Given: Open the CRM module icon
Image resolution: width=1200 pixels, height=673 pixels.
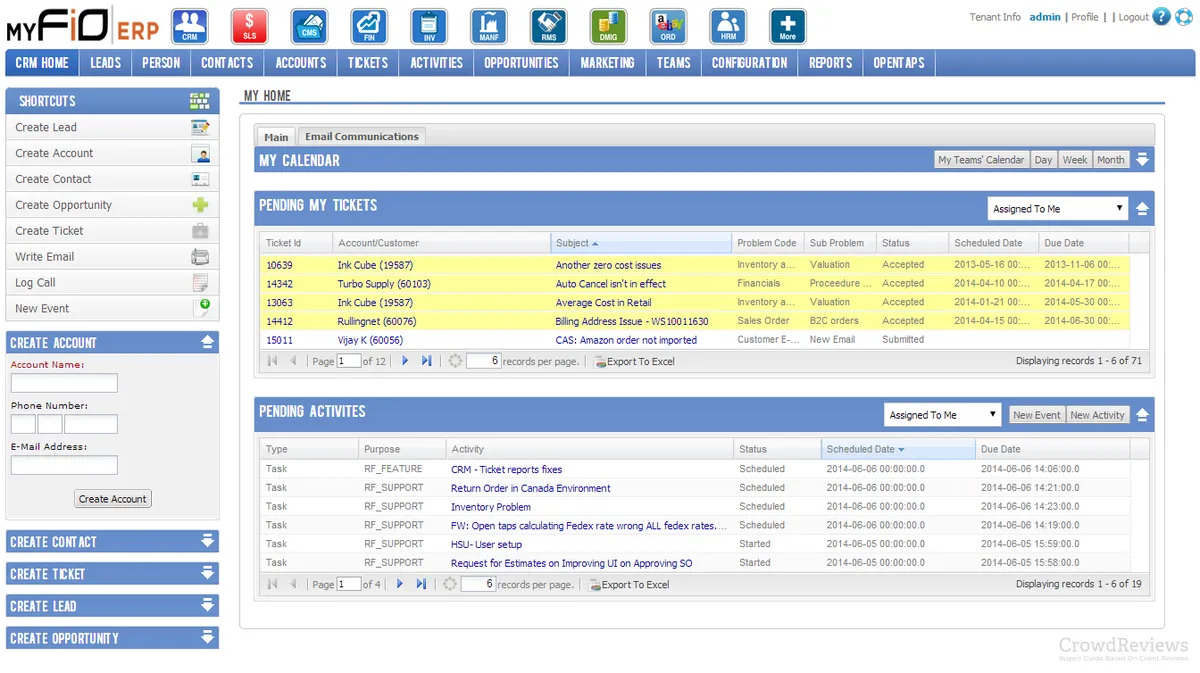Looking at the screenshot, I should pos(190,26).
